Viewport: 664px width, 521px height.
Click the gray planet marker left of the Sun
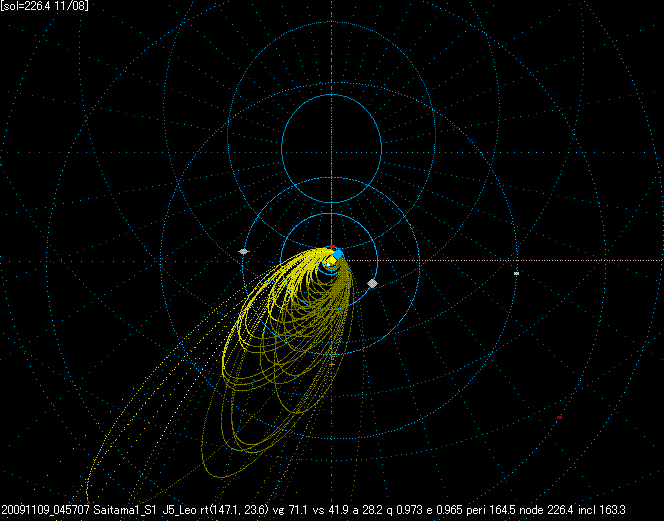pos(243,252)
